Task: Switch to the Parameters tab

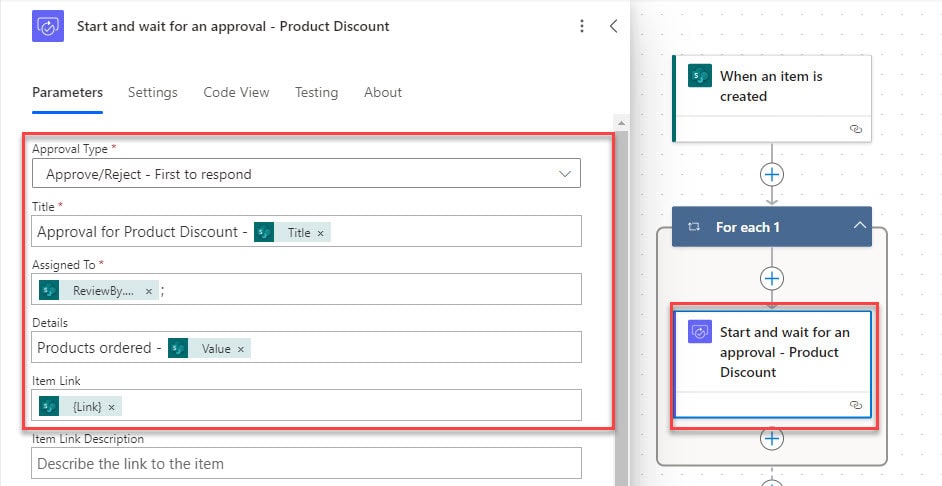Action: point(67,93)
